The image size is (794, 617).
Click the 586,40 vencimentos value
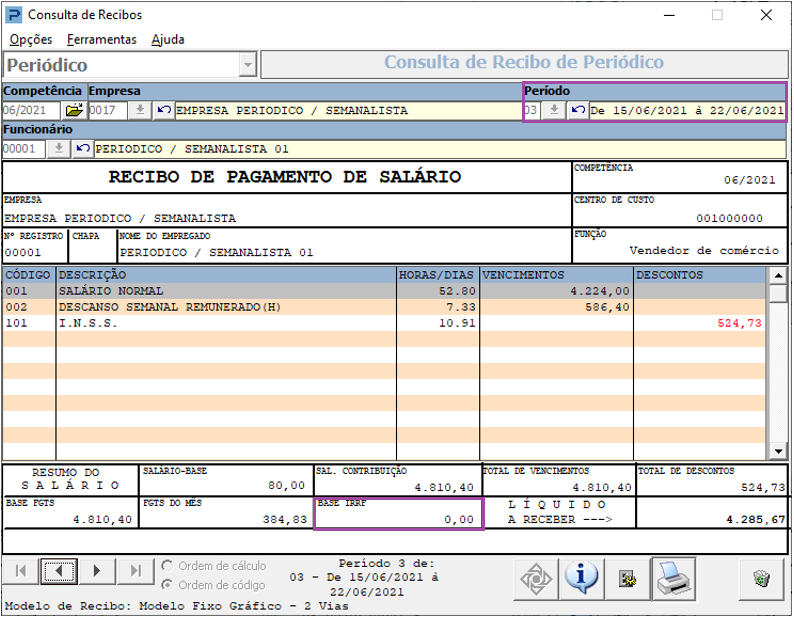point(607,307)
